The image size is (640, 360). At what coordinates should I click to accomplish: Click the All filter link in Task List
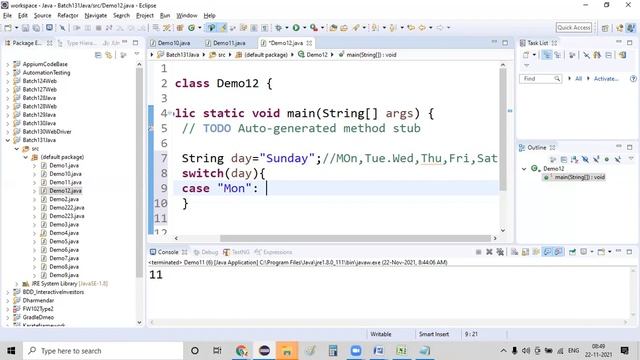579,78
